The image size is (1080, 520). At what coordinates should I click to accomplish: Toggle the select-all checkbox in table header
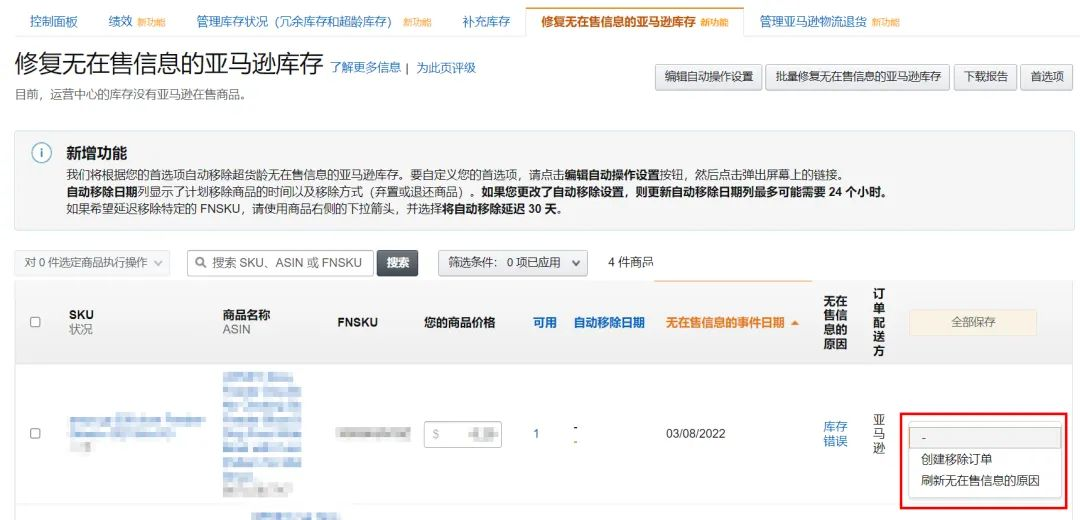click(x=35, y=322)
